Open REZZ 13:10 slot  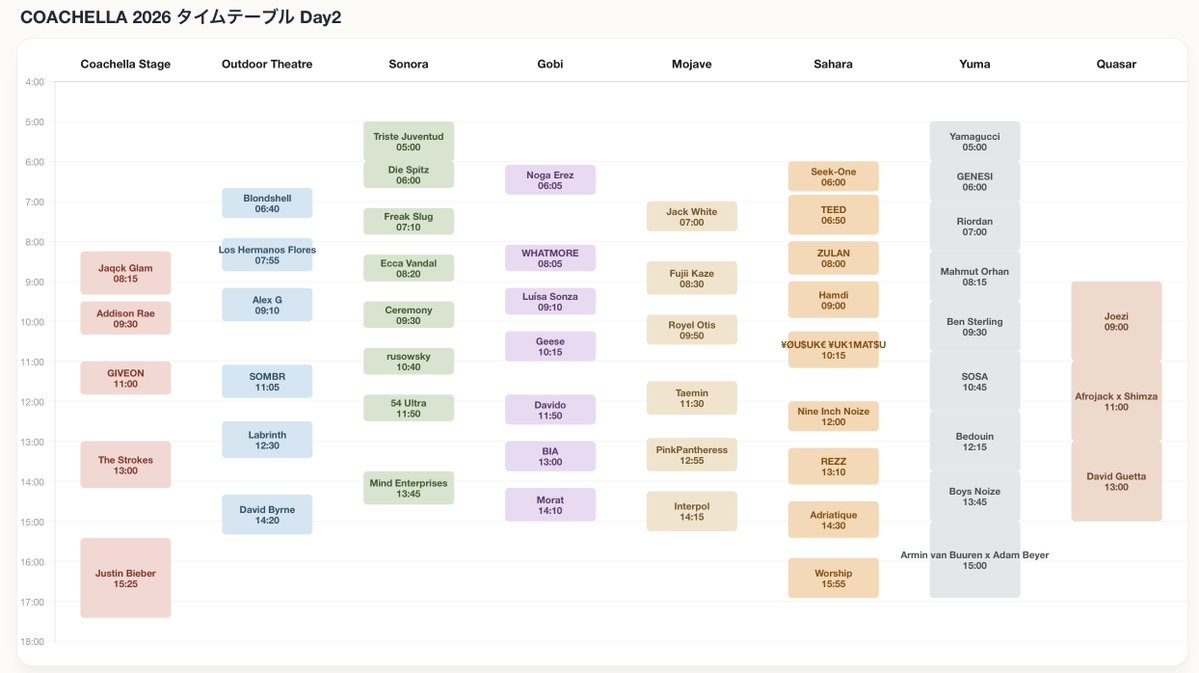coord(833,467)
